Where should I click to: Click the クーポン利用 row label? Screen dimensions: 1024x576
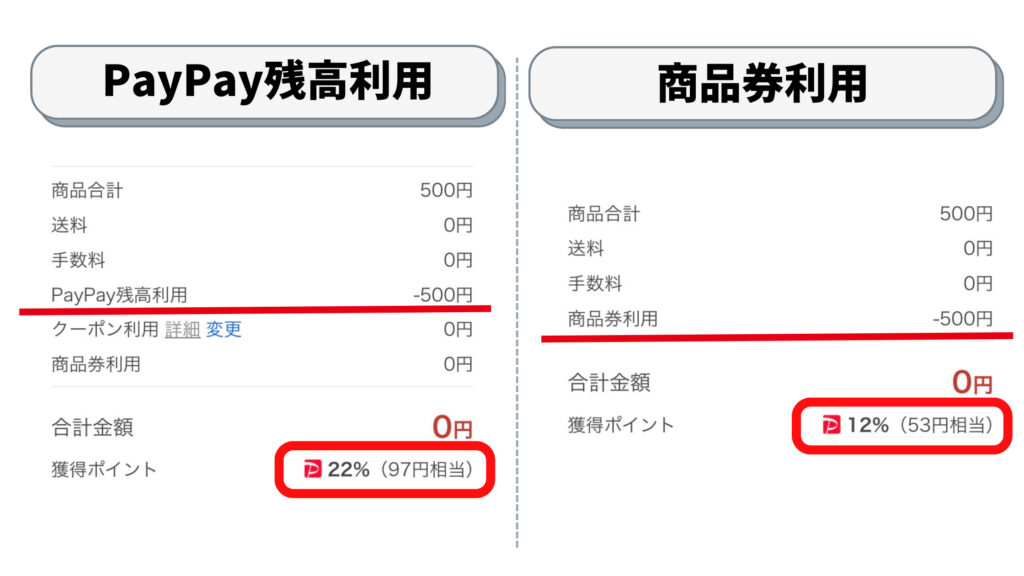click(x=105, y=329)
